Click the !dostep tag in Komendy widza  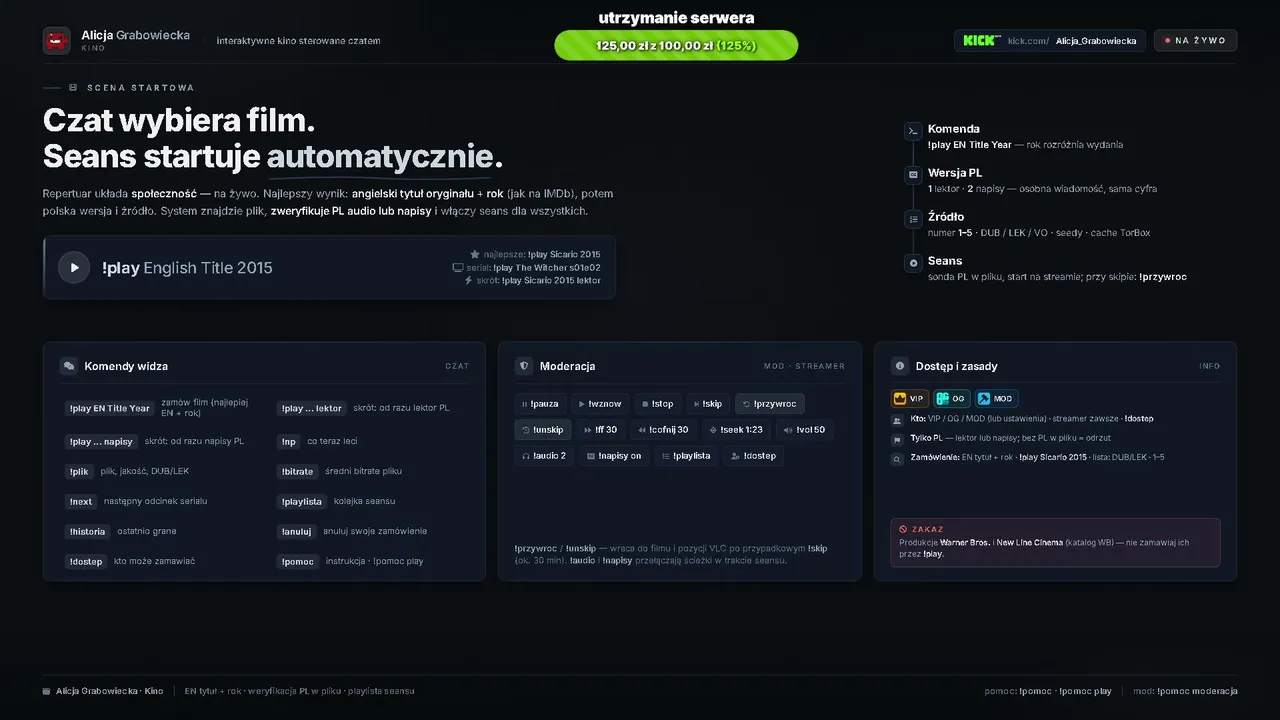pyautogui.click(x=86, y=561)
